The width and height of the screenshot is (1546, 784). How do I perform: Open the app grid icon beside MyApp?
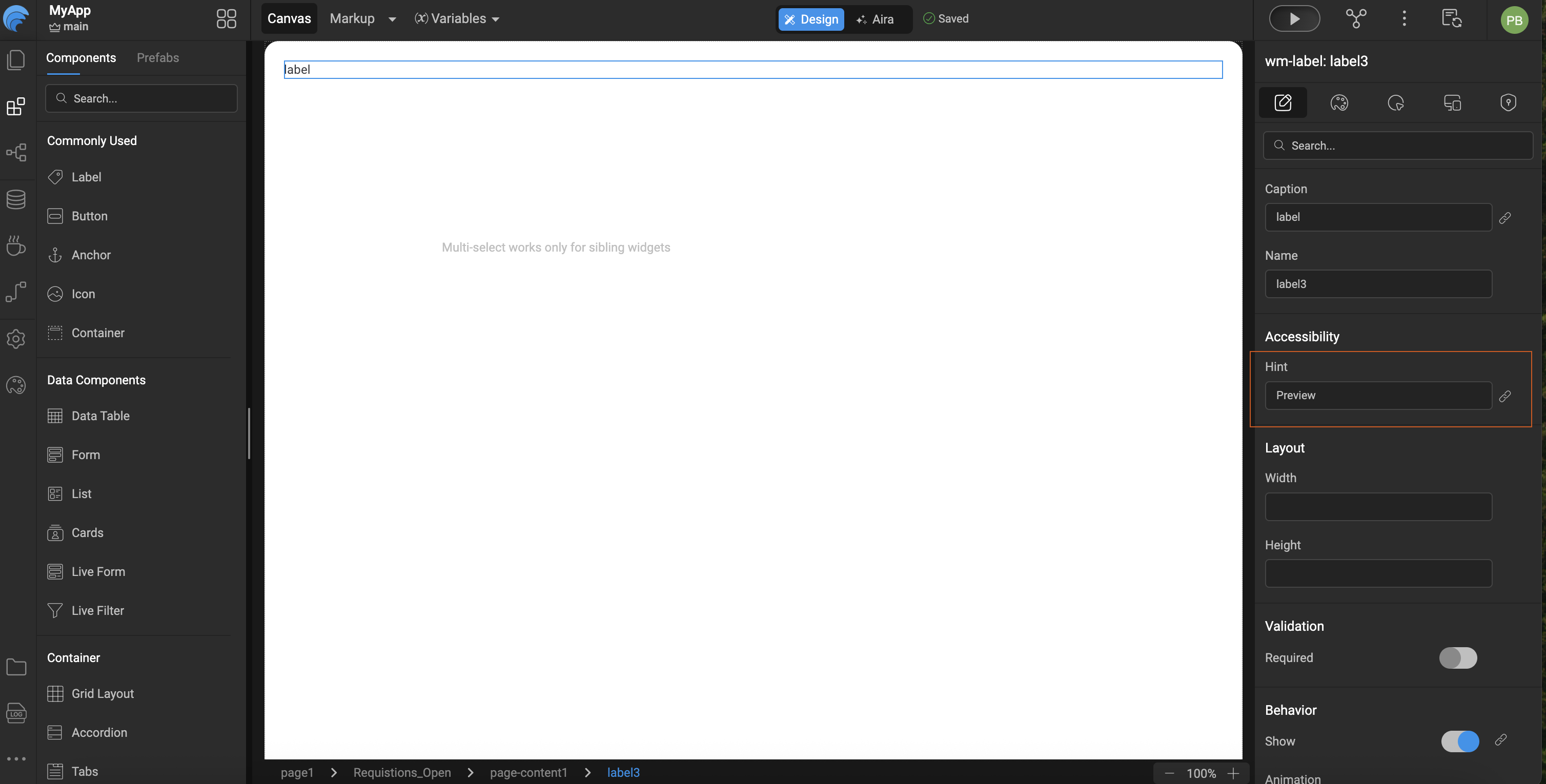[226, 18]
